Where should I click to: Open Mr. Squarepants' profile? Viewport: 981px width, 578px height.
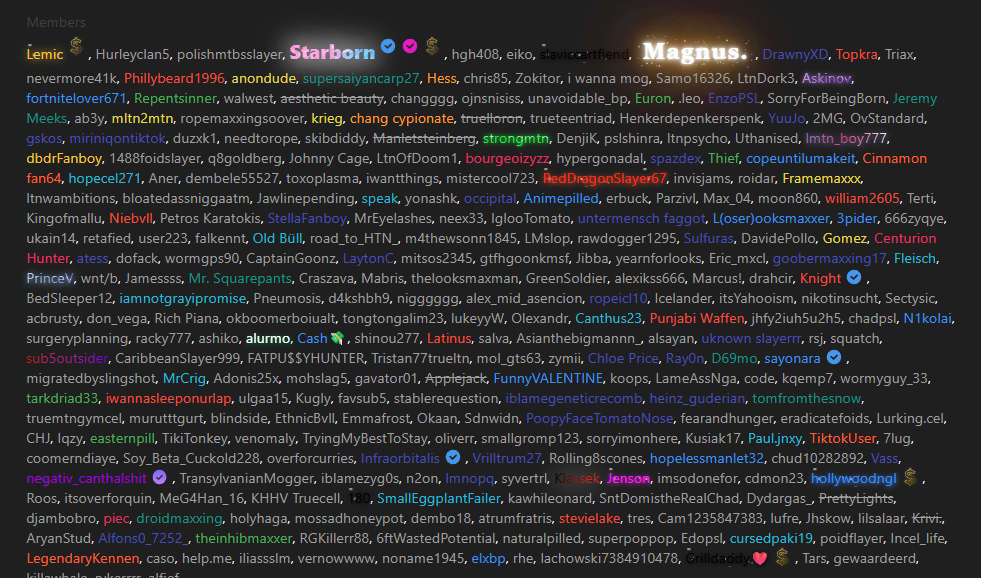point(240,278)
